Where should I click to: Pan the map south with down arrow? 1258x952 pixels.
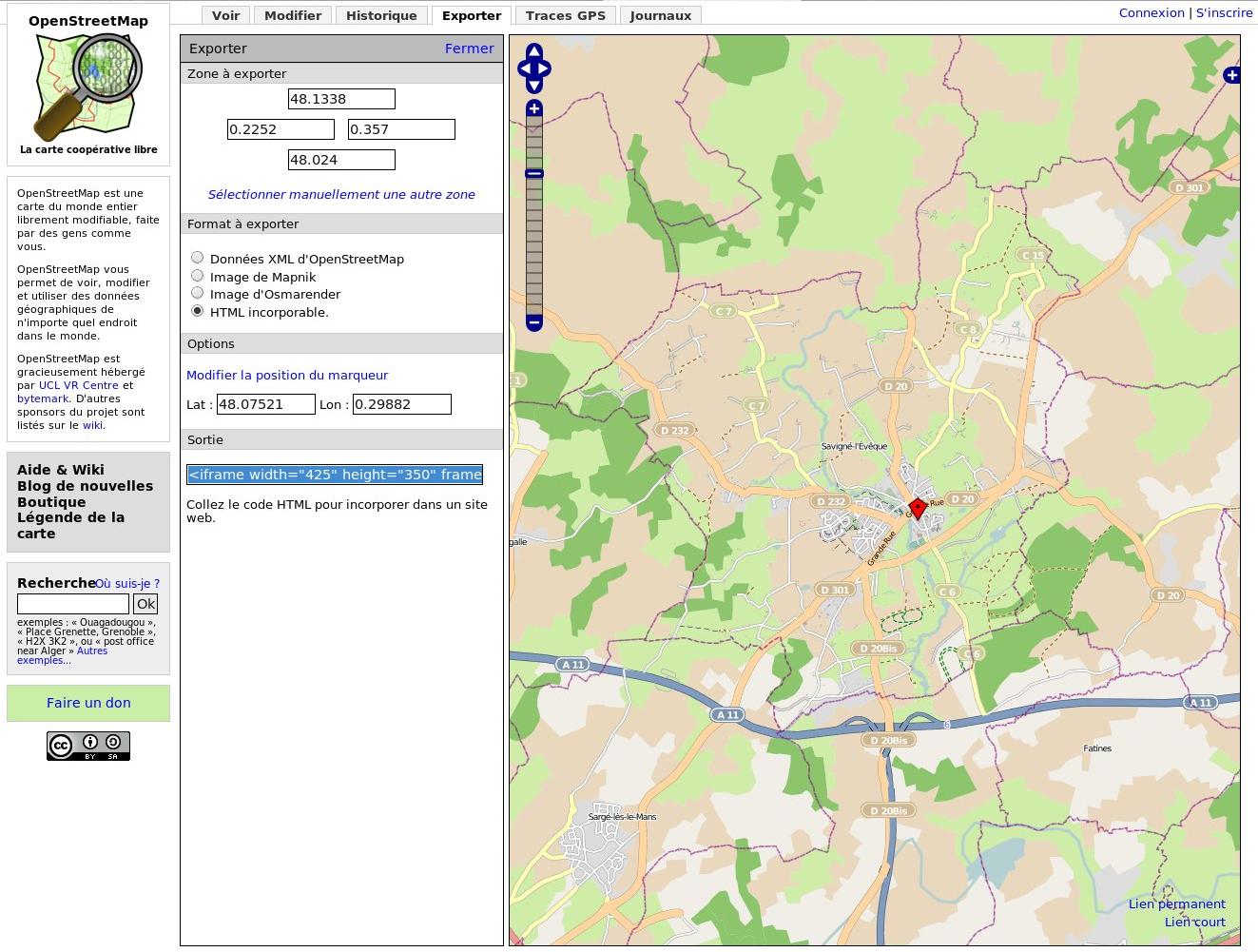coord(534,86)
